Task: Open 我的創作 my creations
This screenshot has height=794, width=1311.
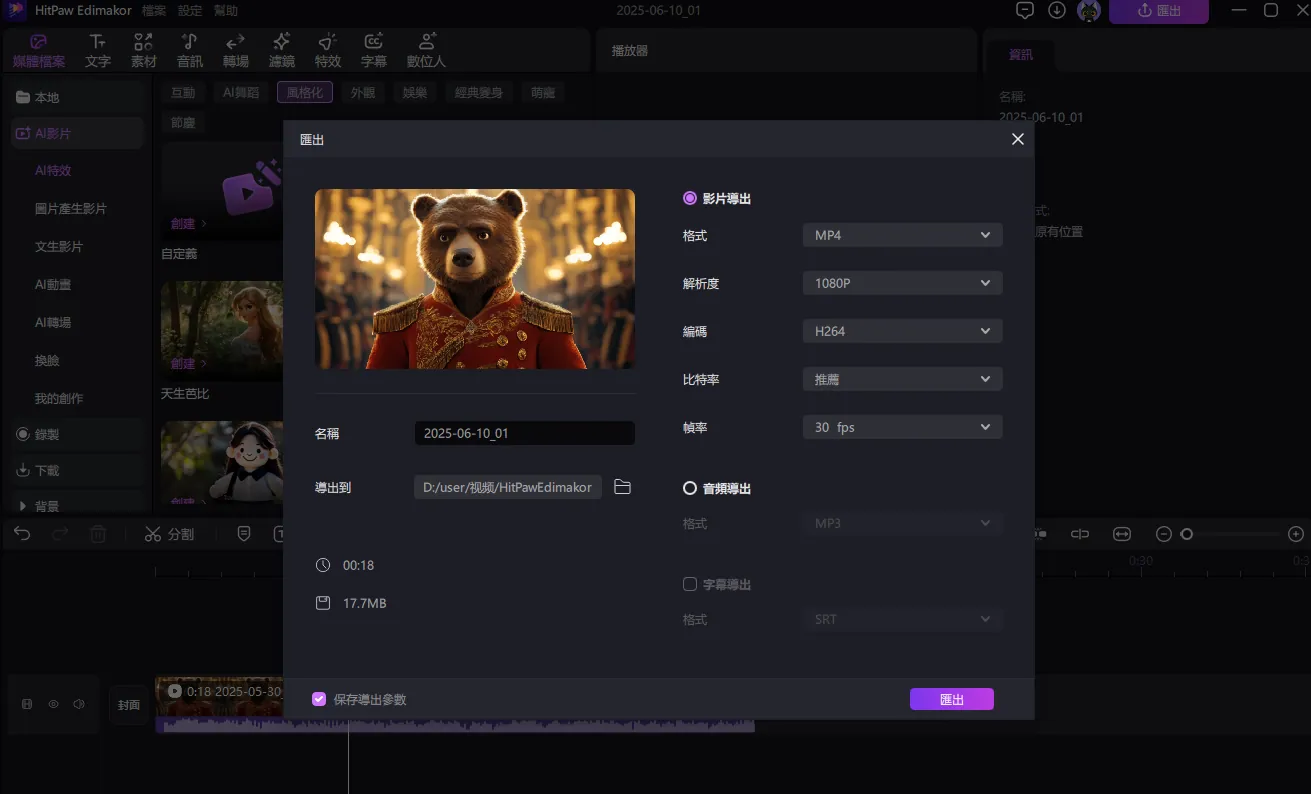Action: coord(59,398)
